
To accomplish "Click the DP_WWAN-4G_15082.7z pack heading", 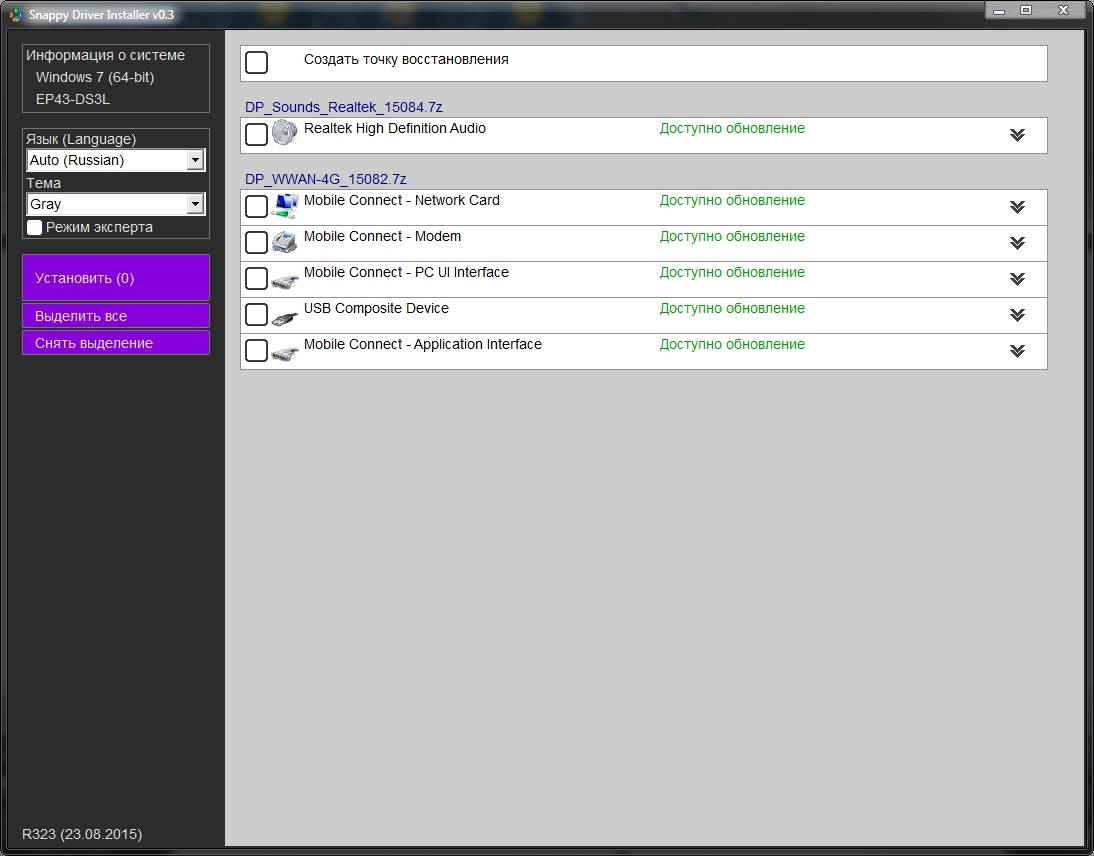I will tap(325, 179).
